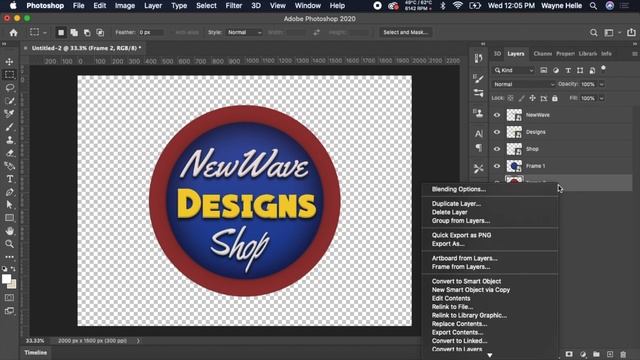Toggle Lock position
Screen dimensions: 640x360
[533, 98]
